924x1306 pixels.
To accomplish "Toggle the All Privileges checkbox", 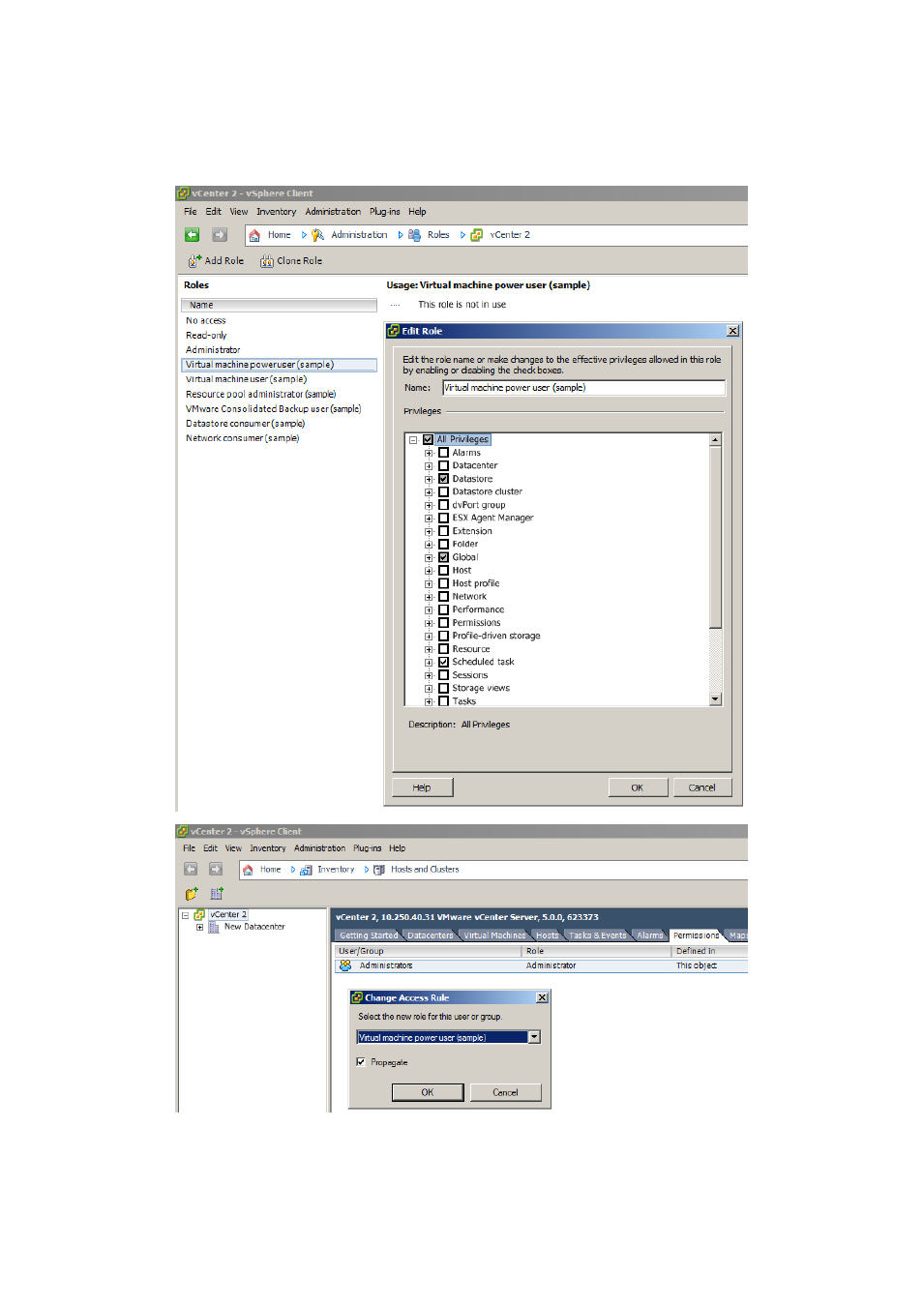I will (428, 439).
